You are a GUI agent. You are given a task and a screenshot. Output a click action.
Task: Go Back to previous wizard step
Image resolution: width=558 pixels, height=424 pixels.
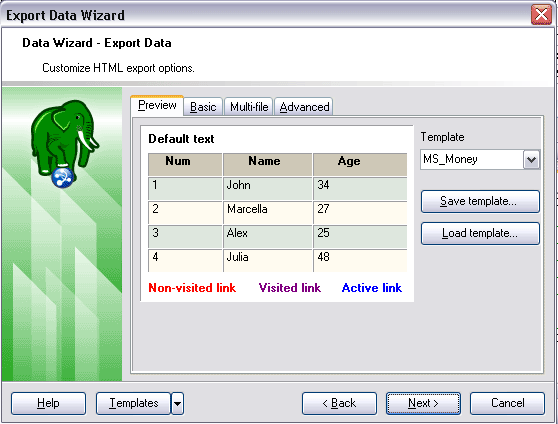(x=339, y=403)
